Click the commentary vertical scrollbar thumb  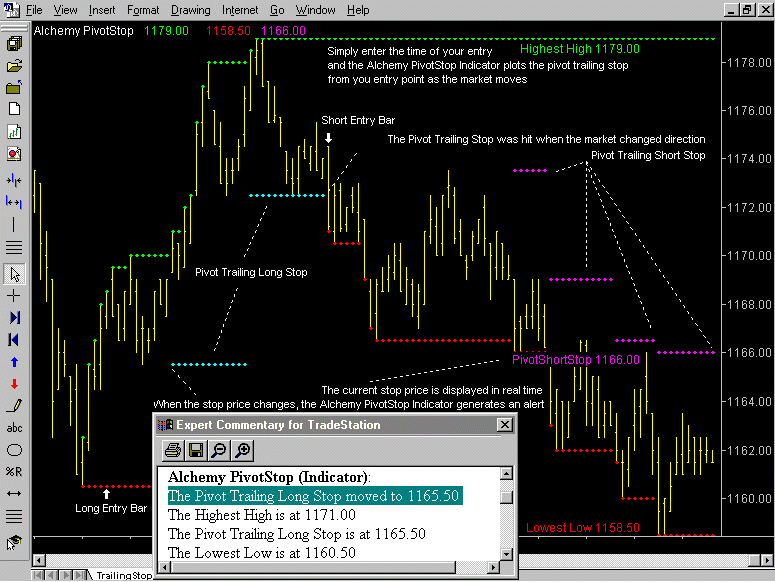click(506, 497)
